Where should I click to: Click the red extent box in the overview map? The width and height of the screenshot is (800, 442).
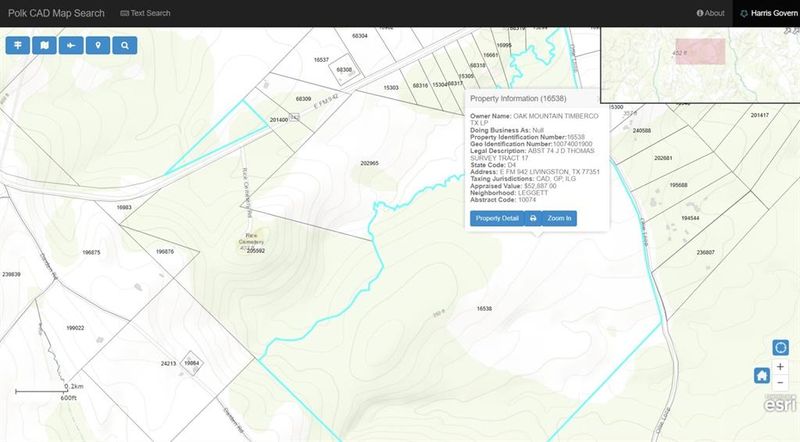pyautogui.click(x=699, y=53)
